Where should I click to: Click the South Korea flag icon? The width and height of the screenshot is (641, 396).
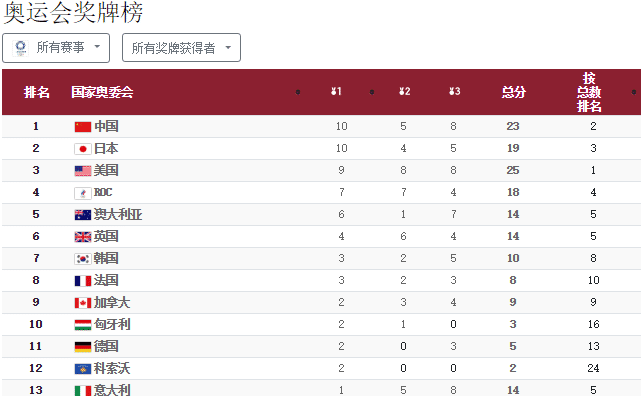point(83,259)
